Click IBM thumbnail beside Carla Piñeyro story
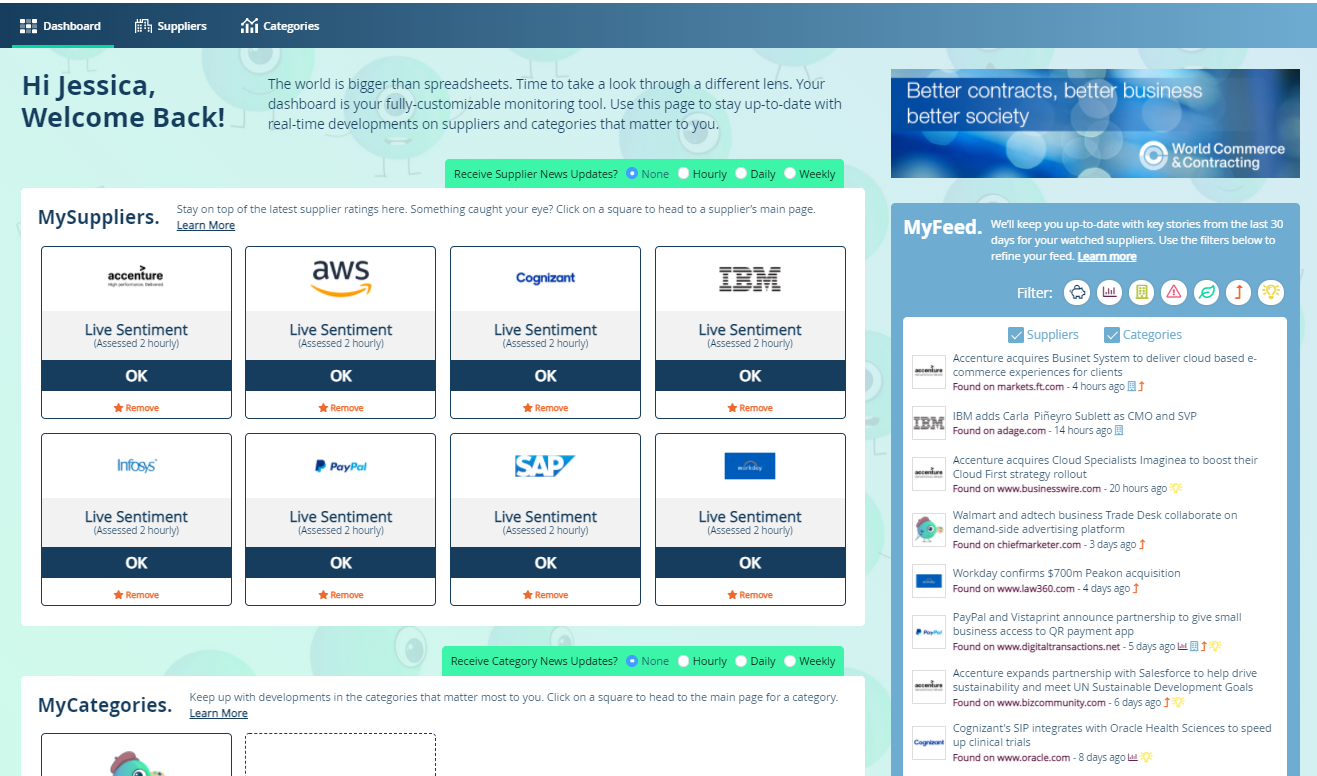This screenshot has width=1317, height=776. 929,423
